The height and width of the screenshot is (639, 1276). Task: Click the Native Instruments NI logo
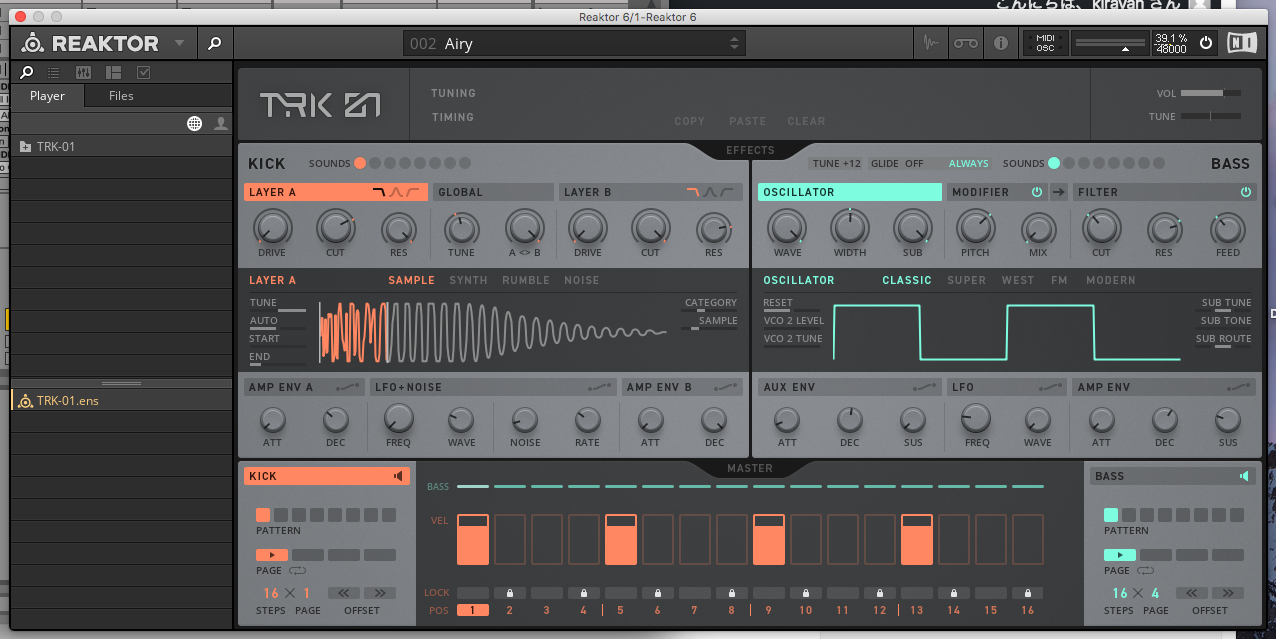(x=1242, y=43)
